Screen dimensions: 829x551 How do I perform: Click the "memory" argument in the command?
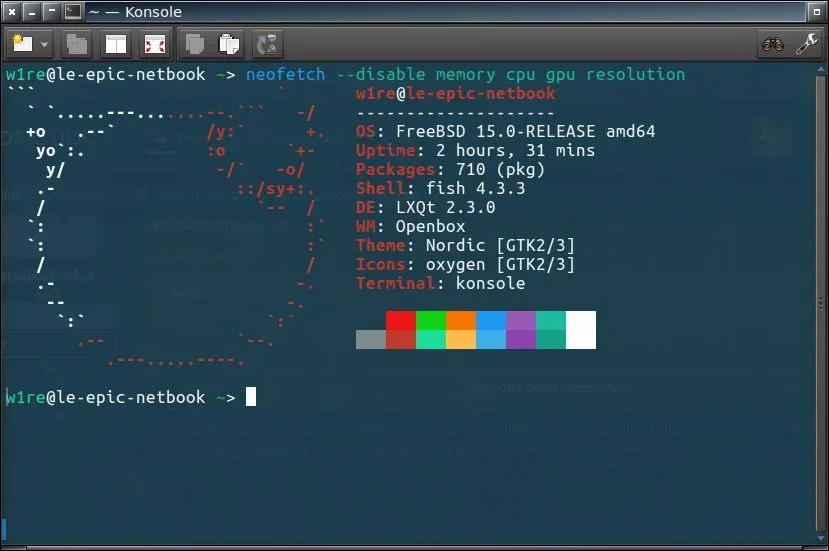(465, 75)
